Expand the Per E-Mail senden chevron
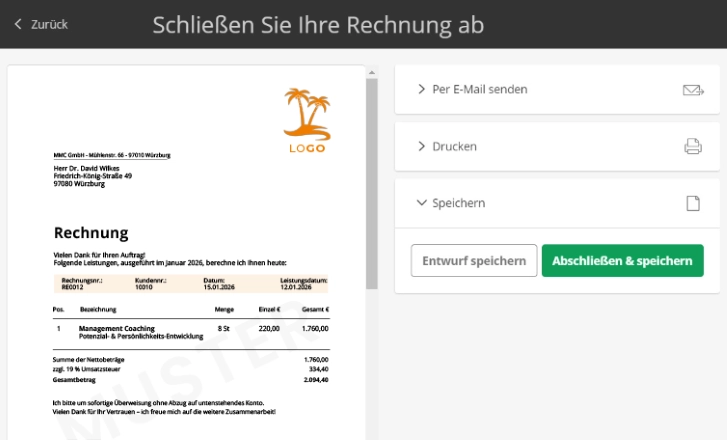Image resolution: width=727 pixels, height=440 pixels. click(x=421, y=90)
